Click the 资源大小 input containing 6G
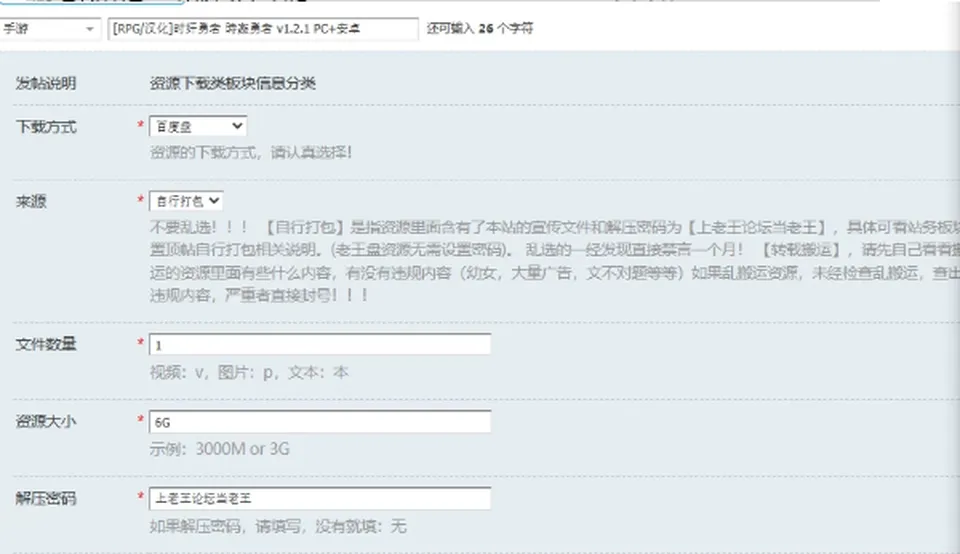 (320, 422)
